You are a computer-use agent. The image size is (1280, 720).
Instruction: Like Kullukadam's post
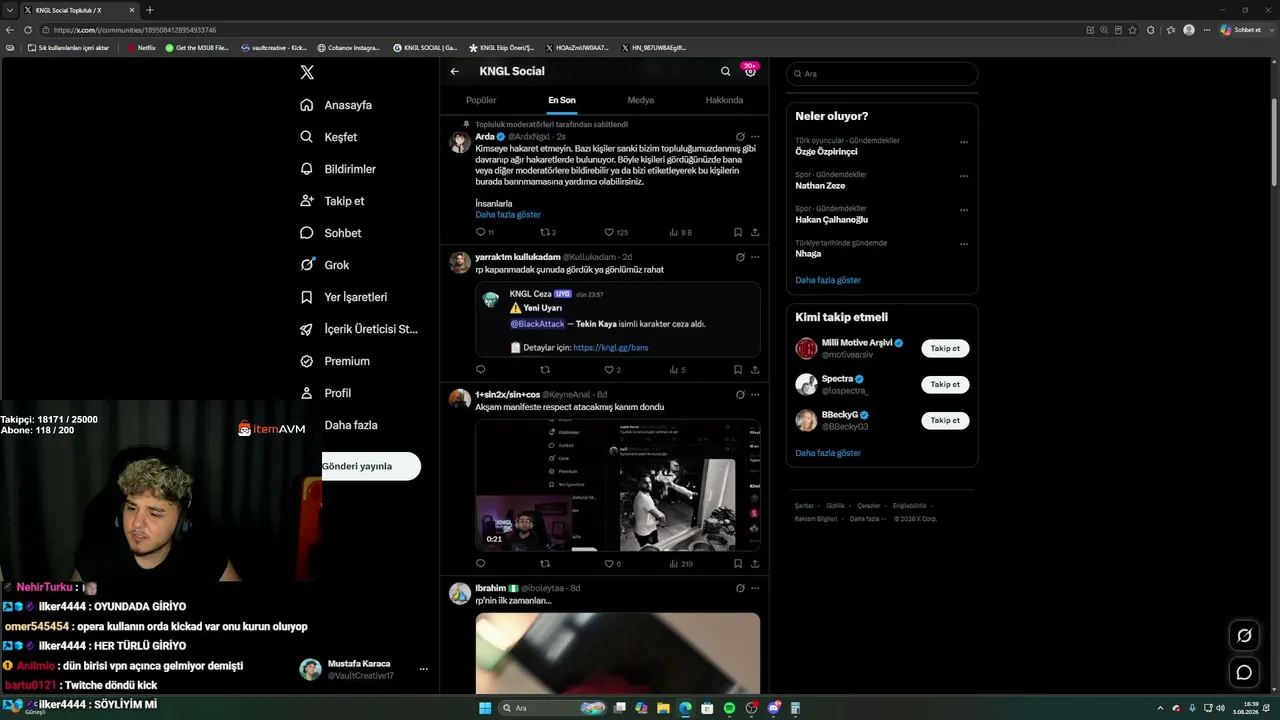tap(612, 370)
